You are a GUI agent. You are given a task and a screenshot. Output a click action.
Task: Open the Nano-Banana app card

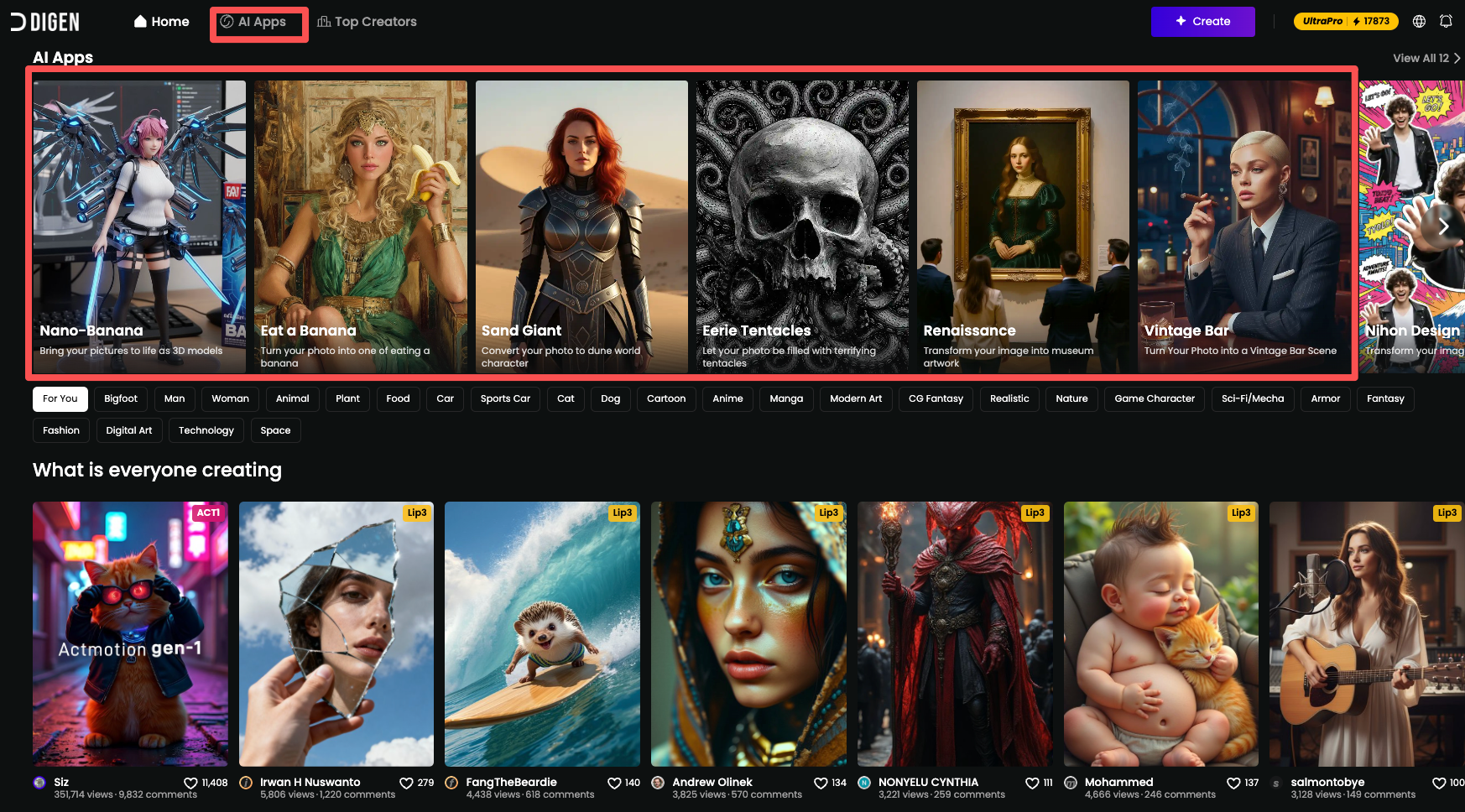(139, 226)
